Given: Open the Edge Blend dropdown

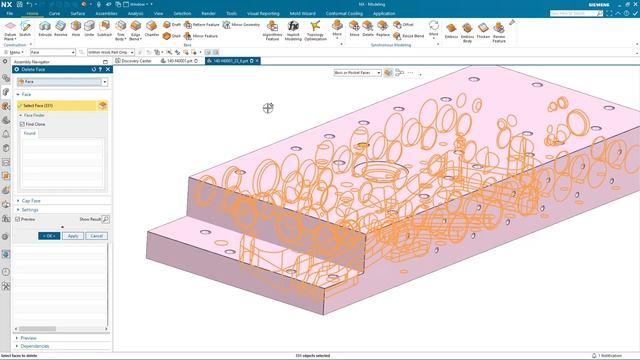Looking at the screenshot, I should pos(135,37).
